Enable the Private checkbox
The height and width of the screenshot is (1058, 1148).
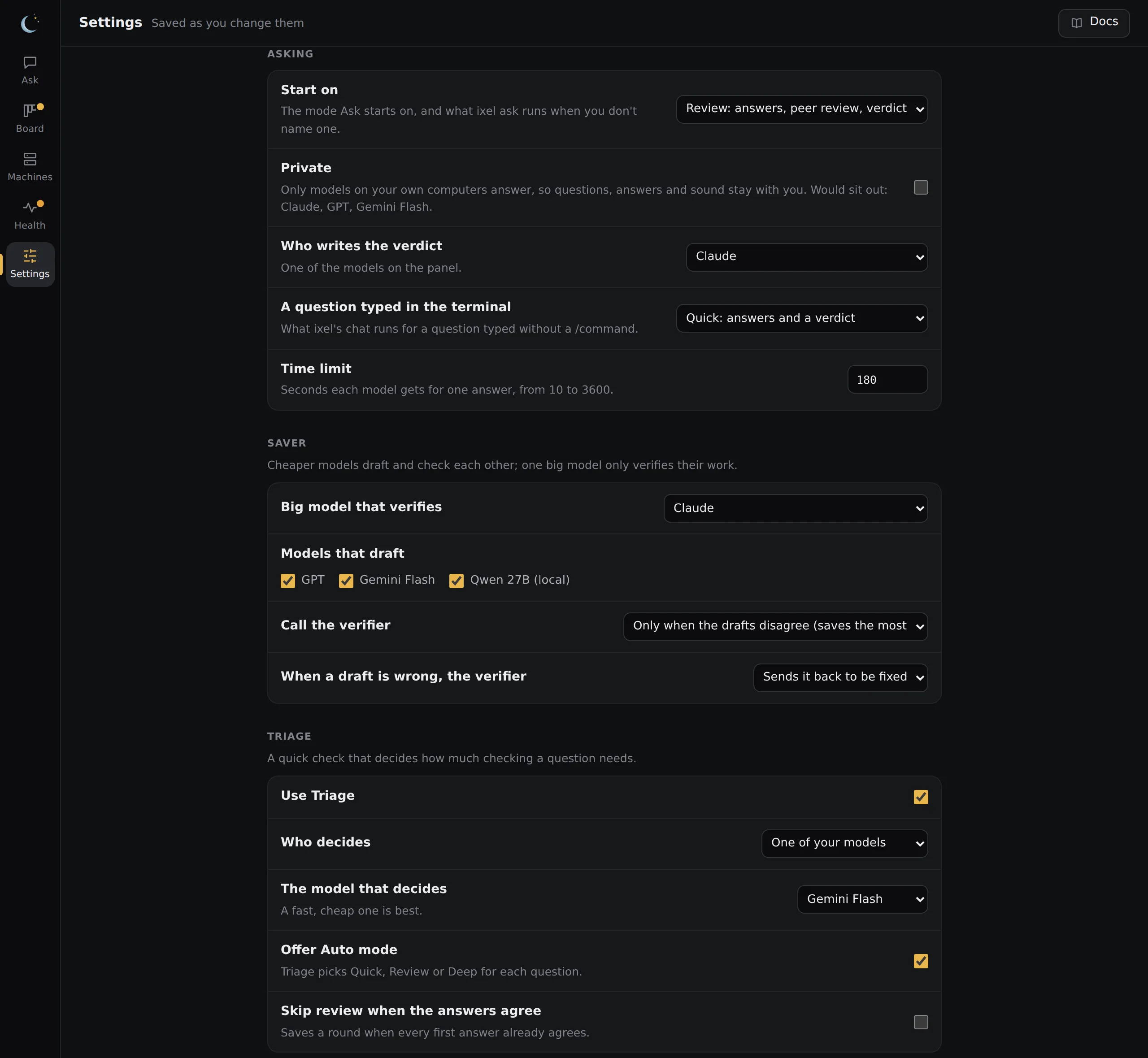coord(921,188)
